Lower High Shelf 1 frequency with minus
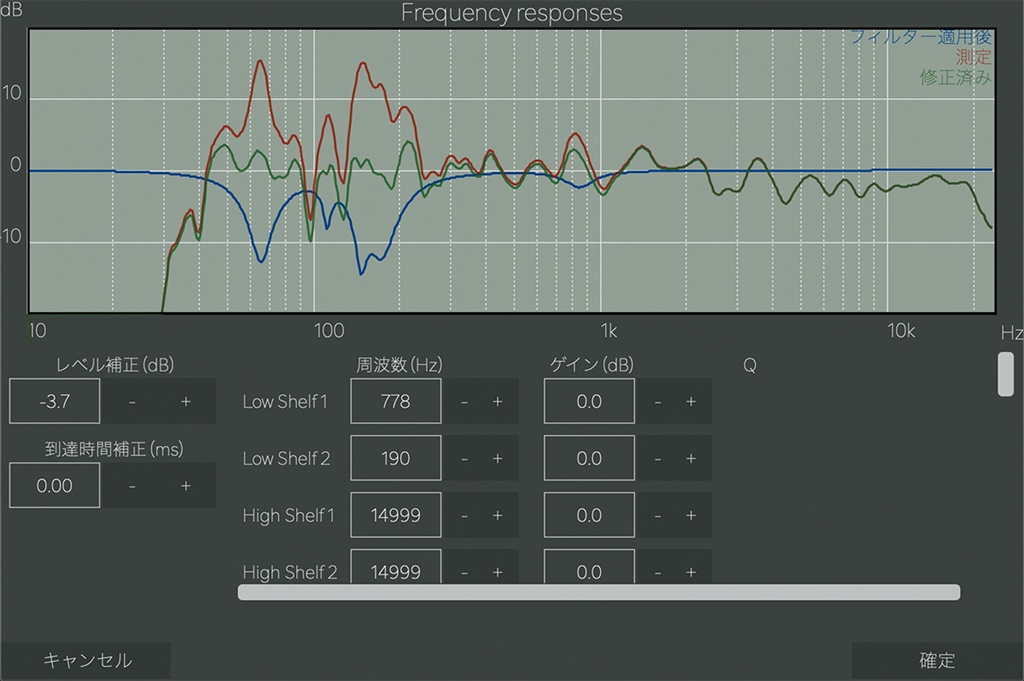1024x681 pixels. point(464,515)
